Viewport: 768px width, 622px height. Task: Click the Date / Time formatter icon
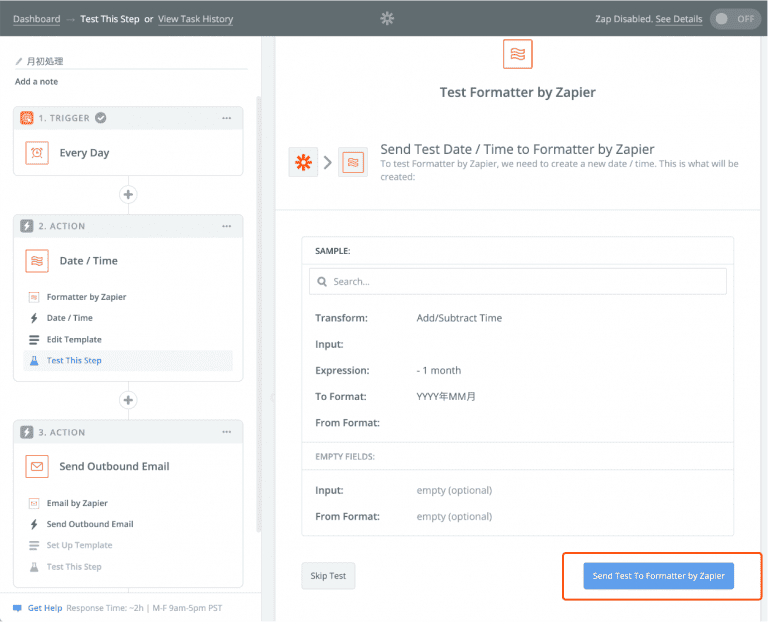[37, 261]
